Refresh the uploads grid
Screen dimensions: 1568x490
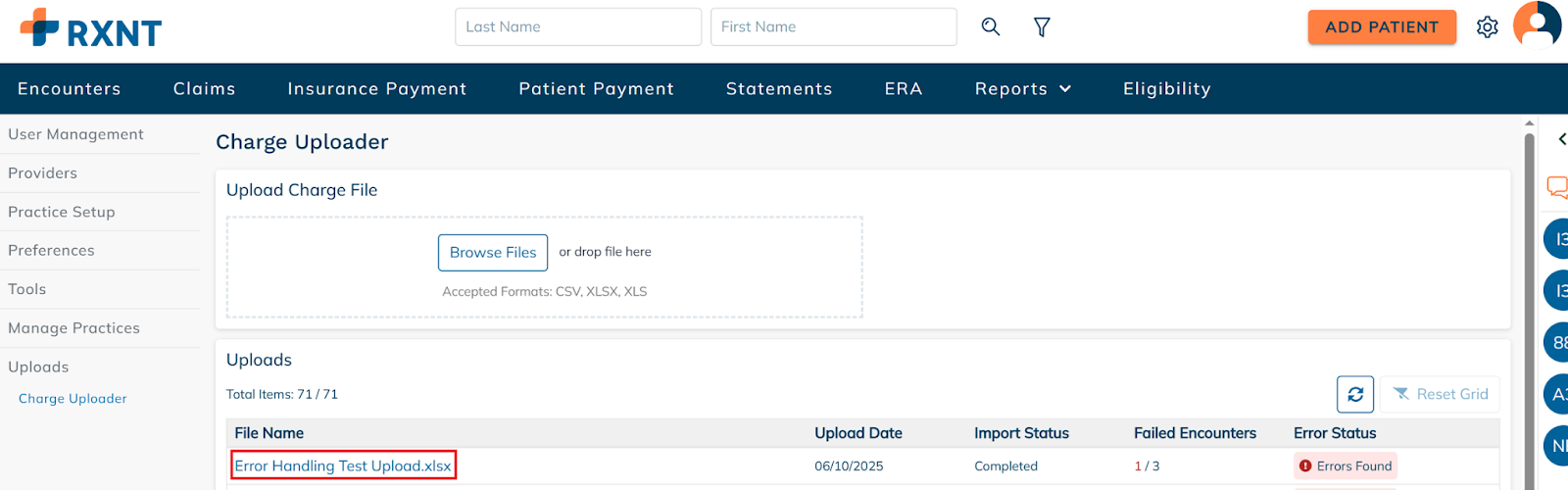click(x=1355, y=394)
